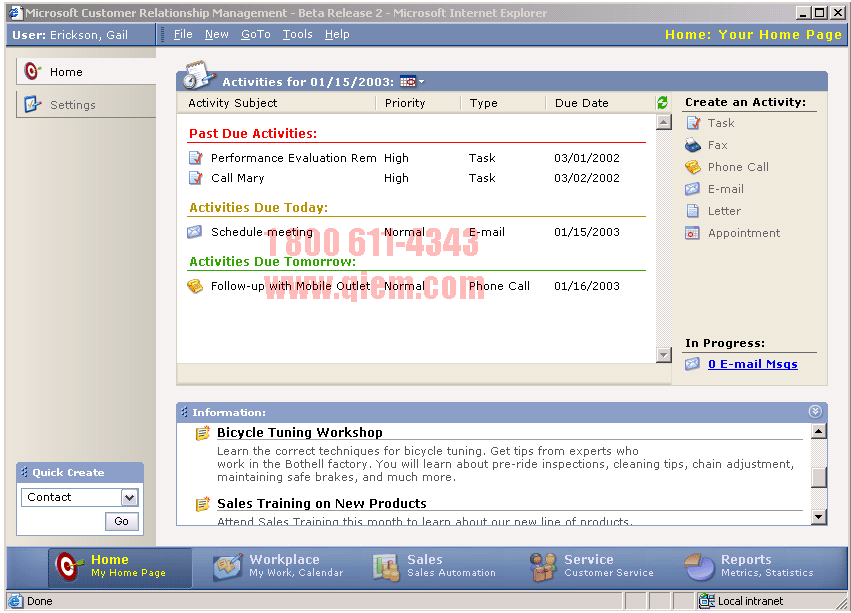
Task: Click the Home target icon in sidebar
Action: point(32,71)
